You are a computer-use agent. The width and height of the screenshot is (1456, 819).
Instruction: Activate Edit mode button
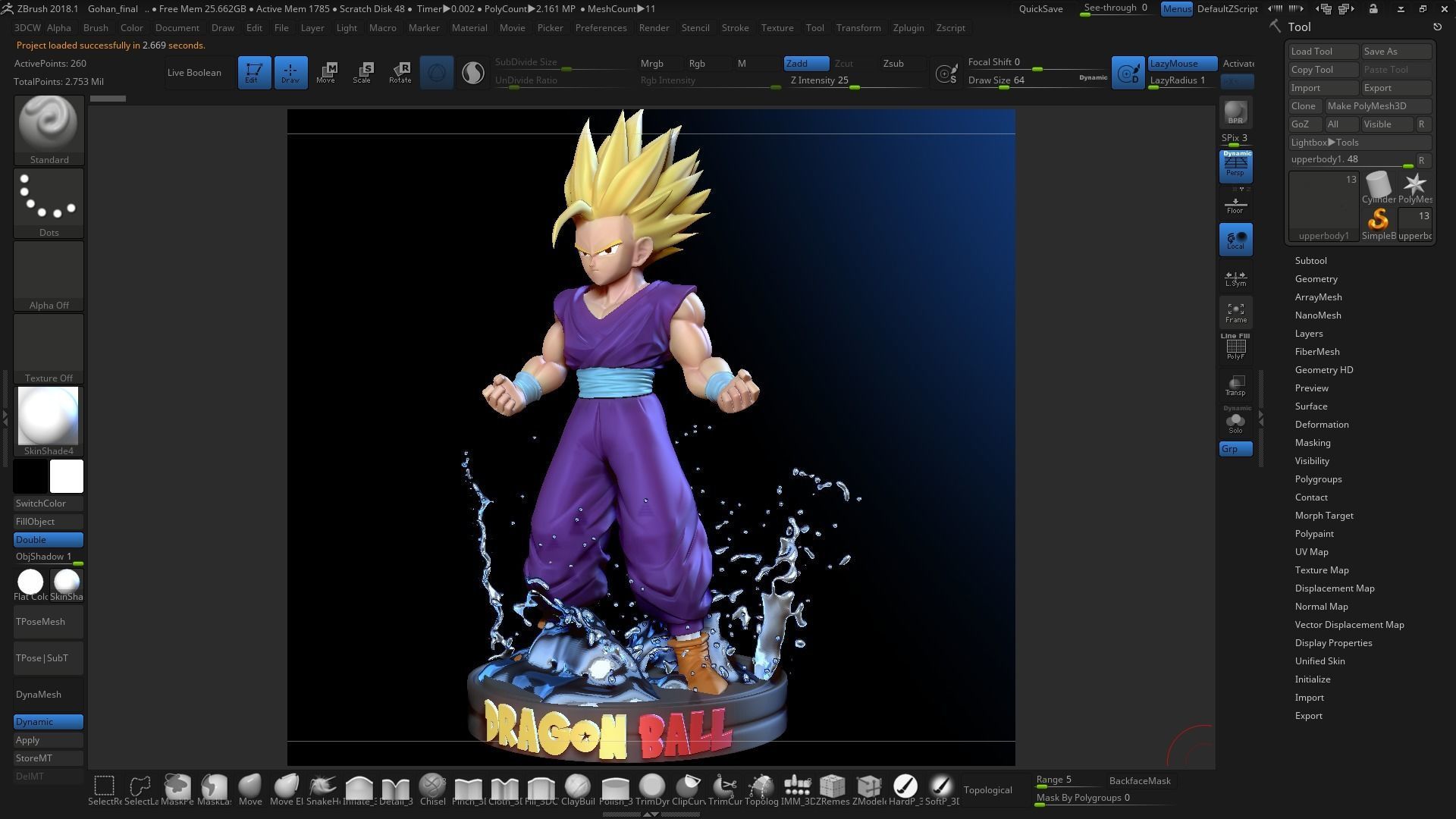[x=254, y=73]
